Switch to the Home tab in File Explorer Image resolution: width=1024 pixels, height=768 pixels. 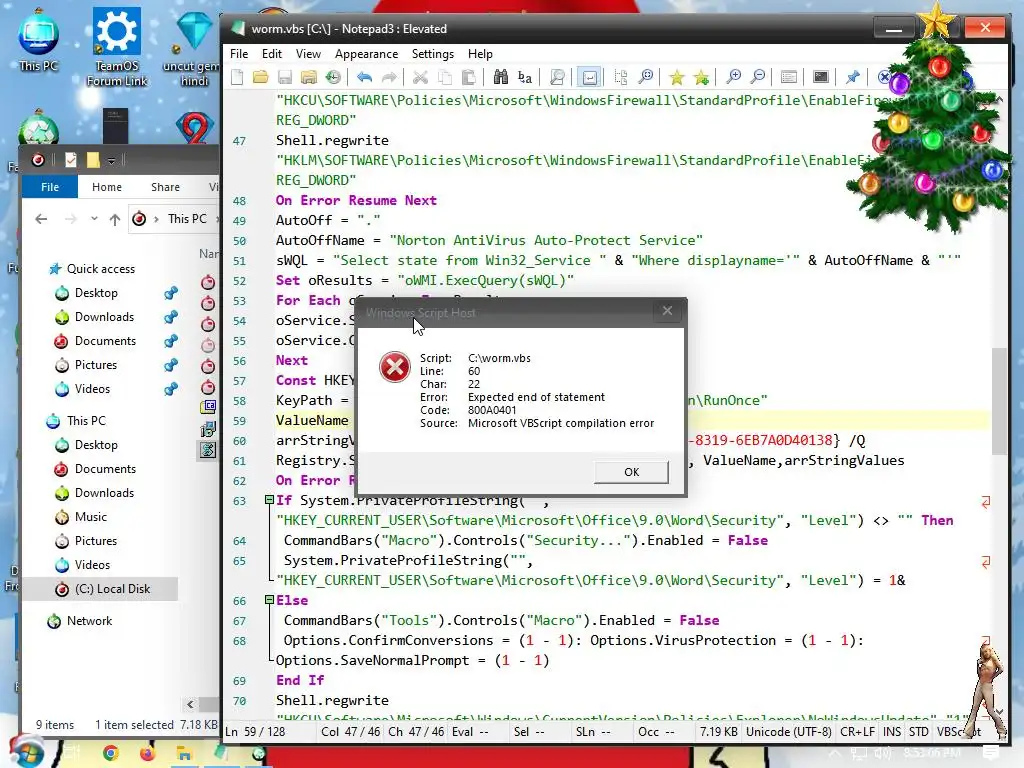click(x=106, y=187)
